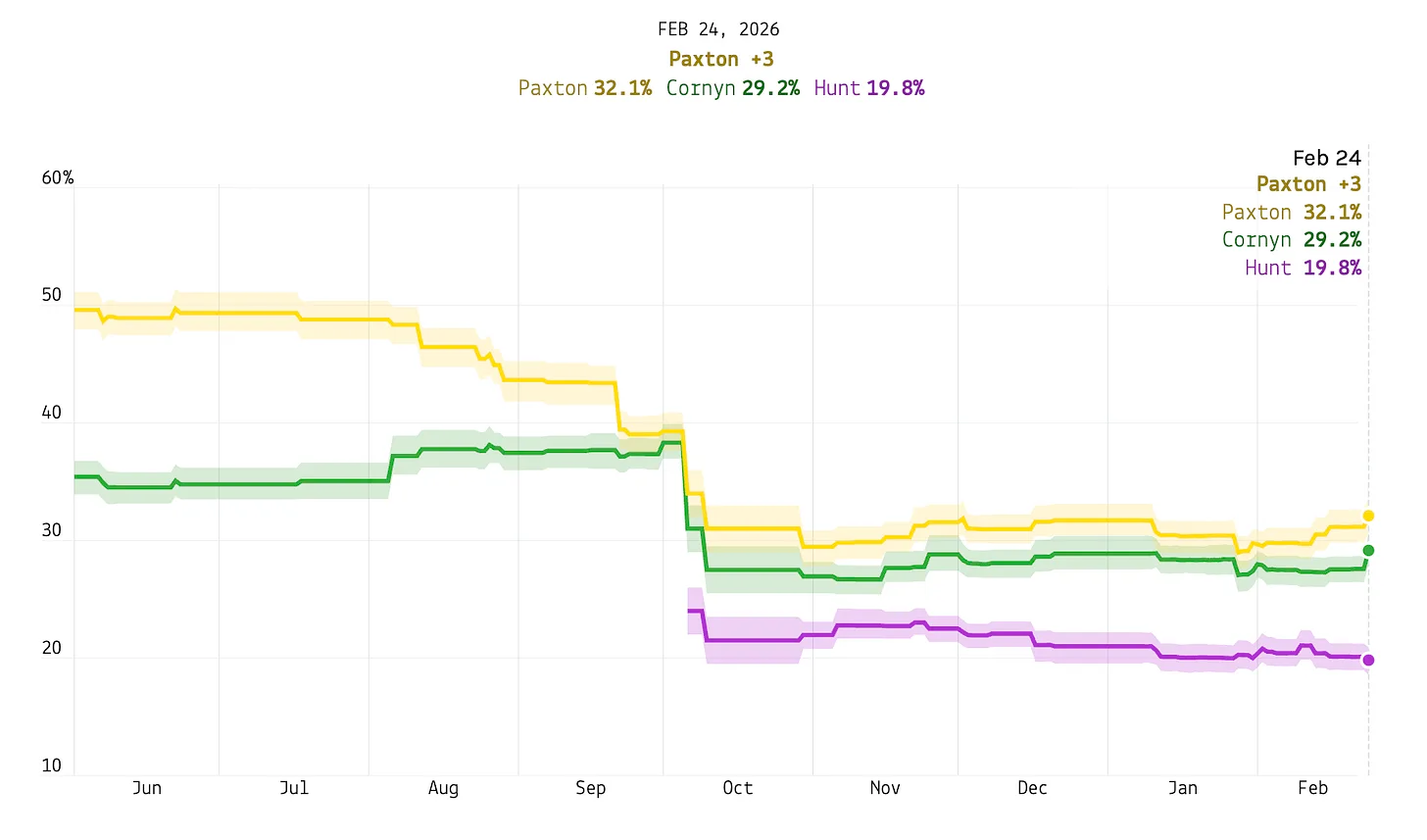Click Cornyn 29.2% in the top header

pyautogui.click(x=732, y=88)
